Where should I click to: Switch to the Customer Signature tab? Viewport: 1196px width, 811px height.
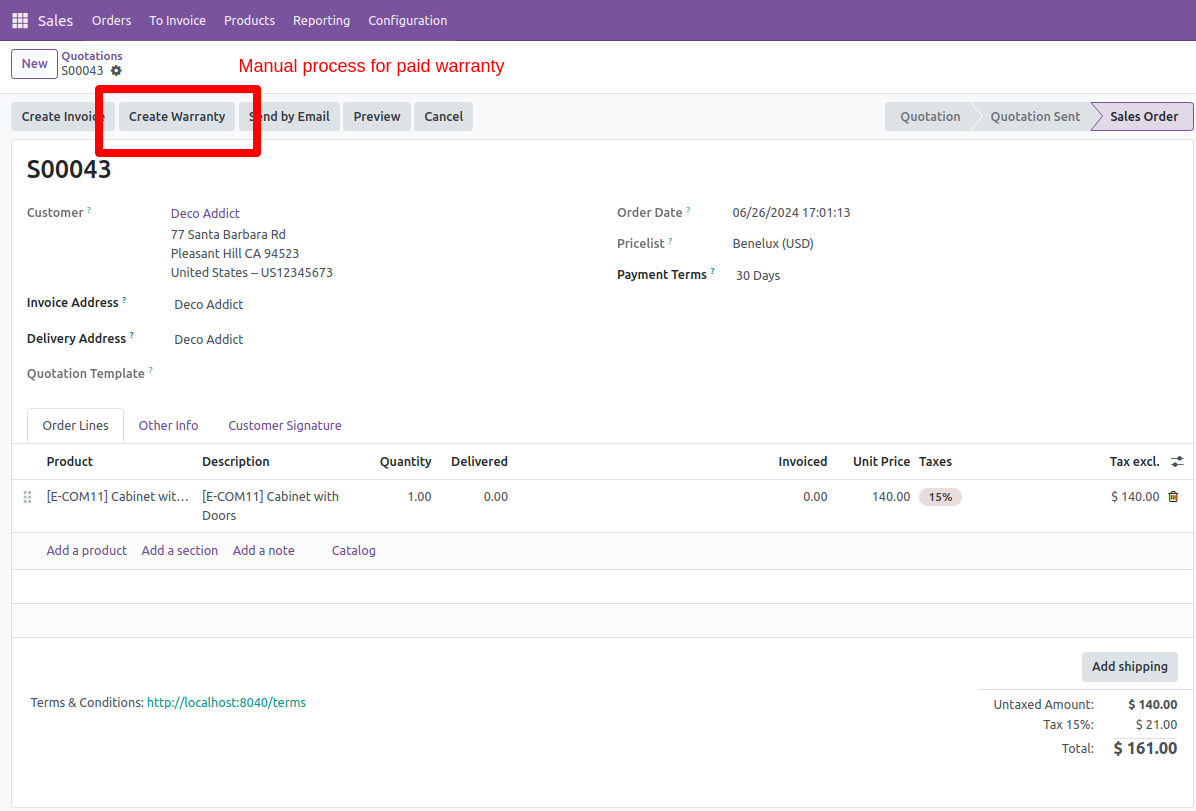pos(284,425)
